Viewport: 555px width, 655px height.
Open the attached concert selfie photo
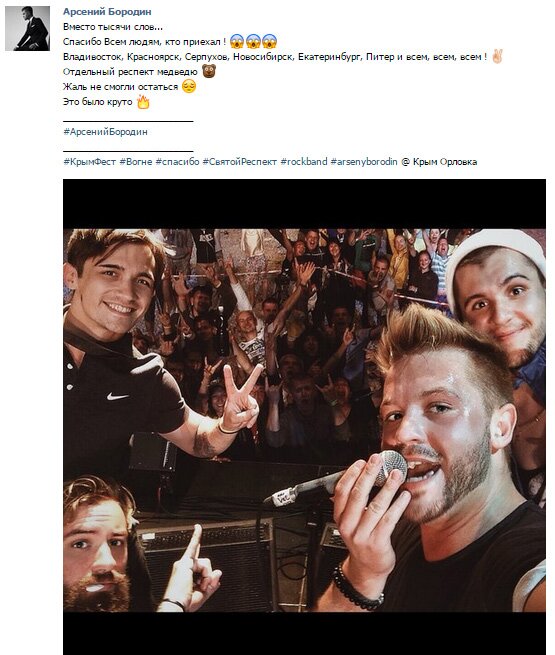tap(304, 417)
